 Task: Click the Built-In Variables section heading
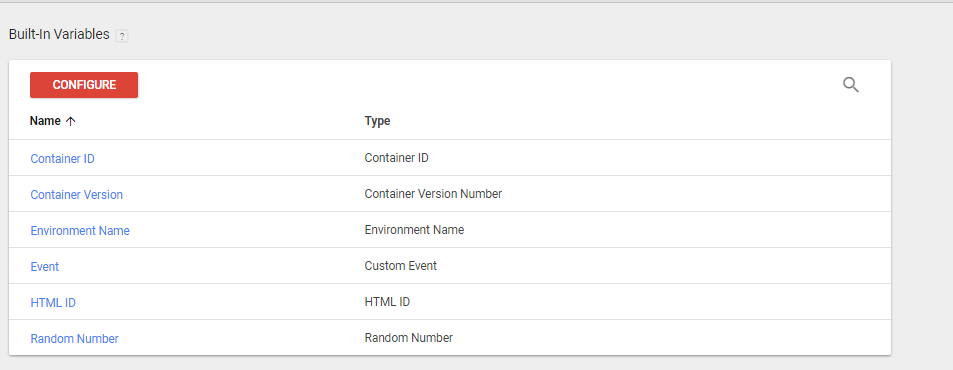tap(59, 35)
